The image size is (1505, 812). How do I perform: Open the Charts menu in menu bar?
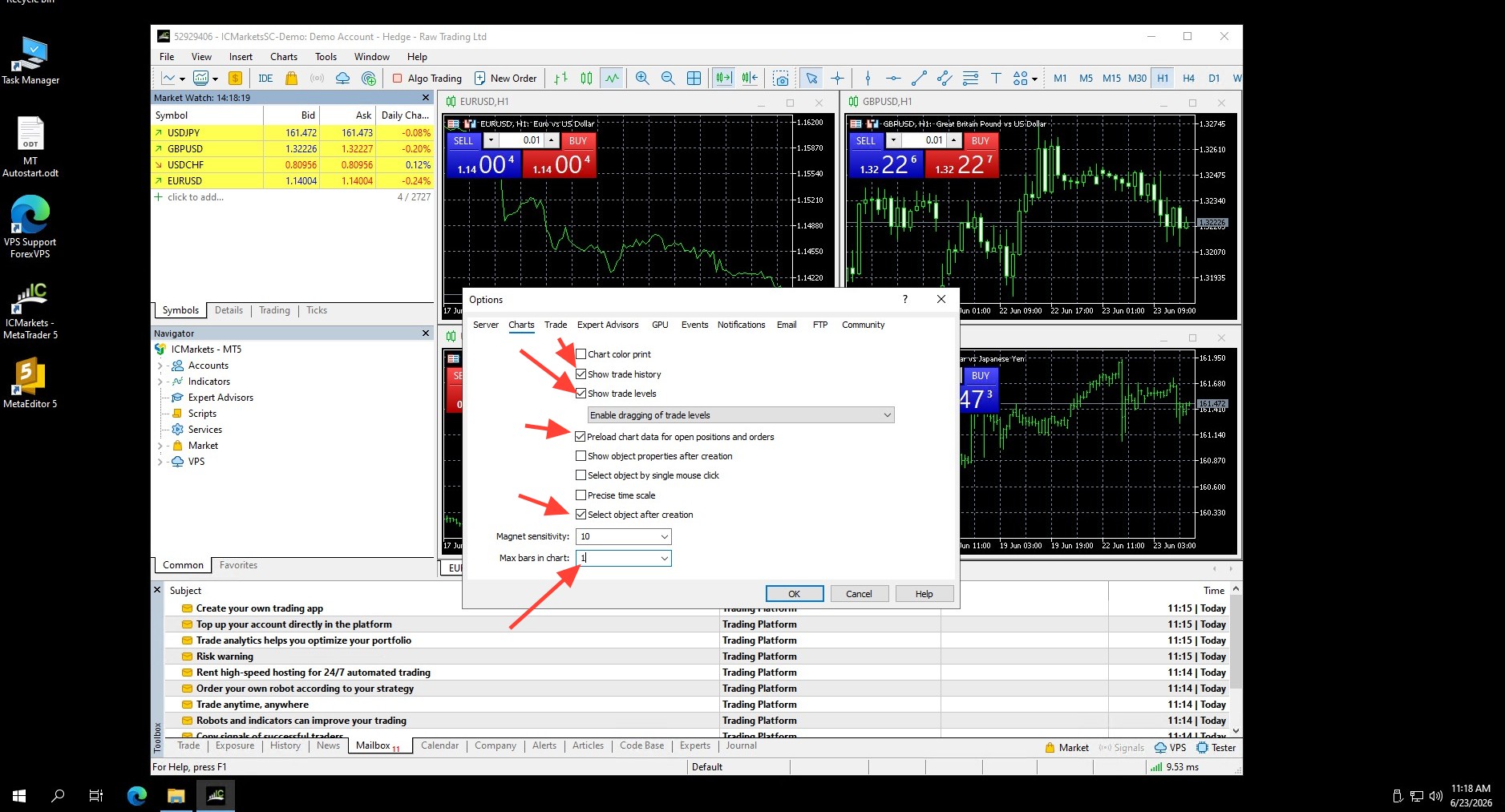click(x=284, y=57)
